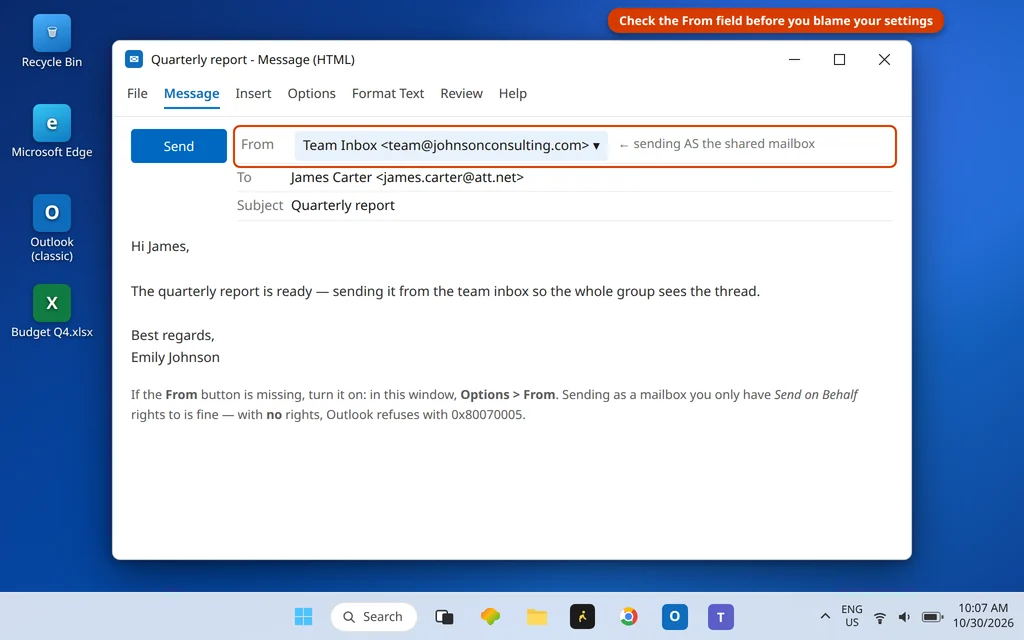Click the mail icon in message title bar
This screenshot has width=1024, height=640.
click(x=134, y=59)
